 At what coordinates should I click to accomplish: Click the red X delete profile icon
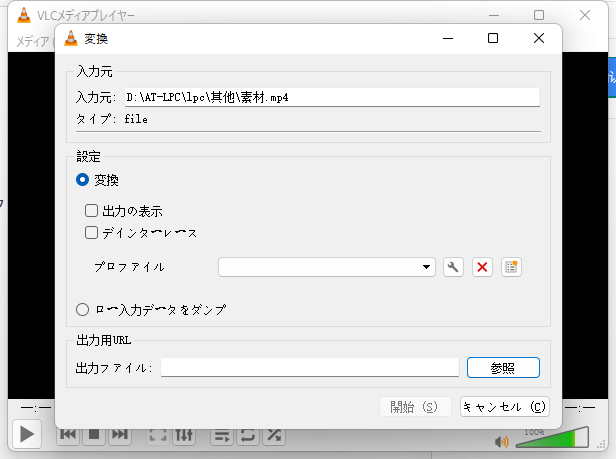point(482,267)
